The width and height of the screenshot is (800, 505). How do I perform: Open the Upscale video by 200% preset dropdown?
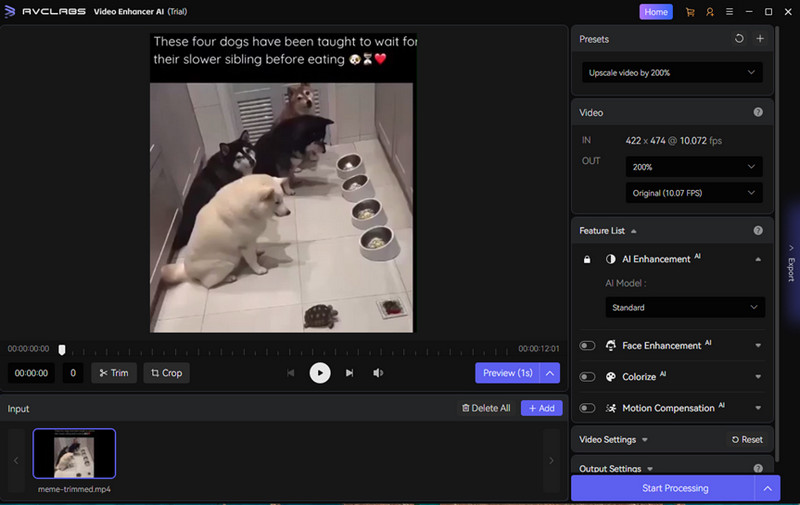tap(672, 72)
